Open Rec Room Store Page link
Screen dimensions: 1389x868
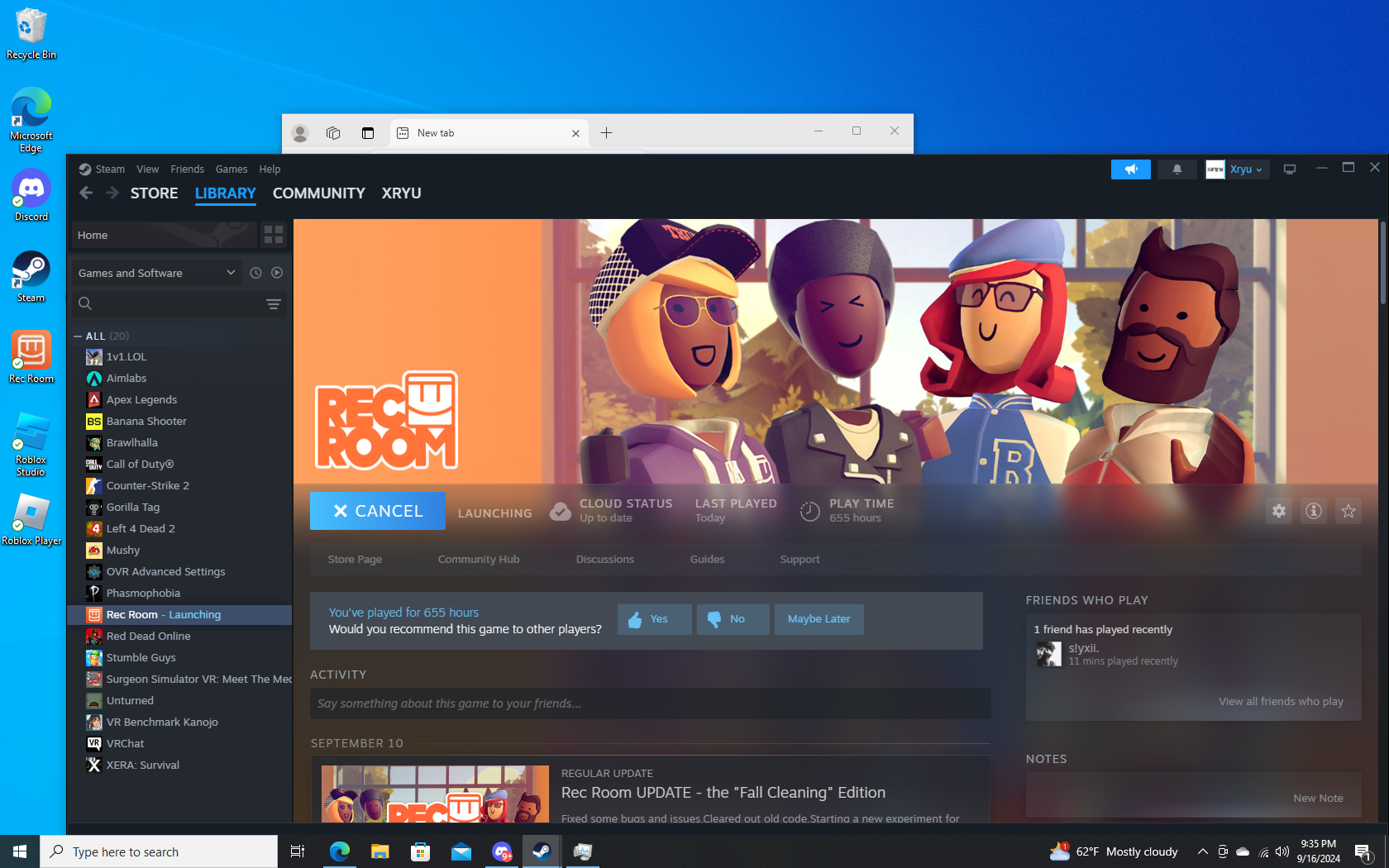(x=355, y=560)
